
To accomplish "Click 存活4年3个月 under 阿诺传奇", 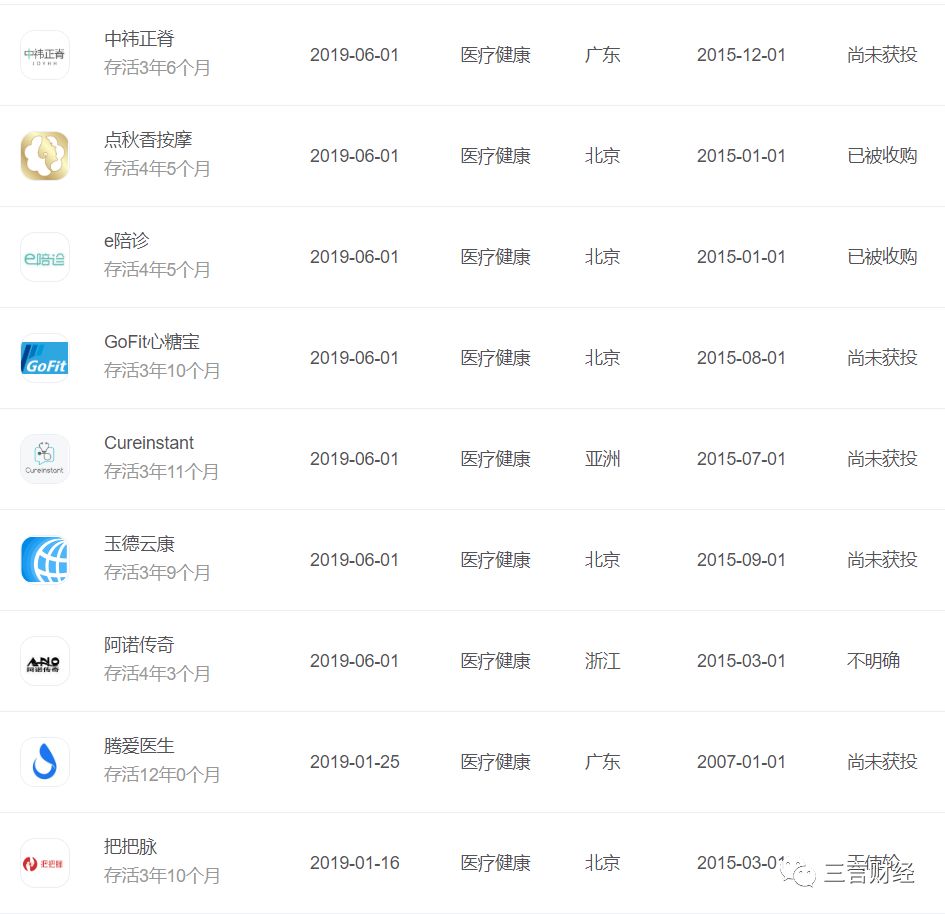I will [157, 674].
